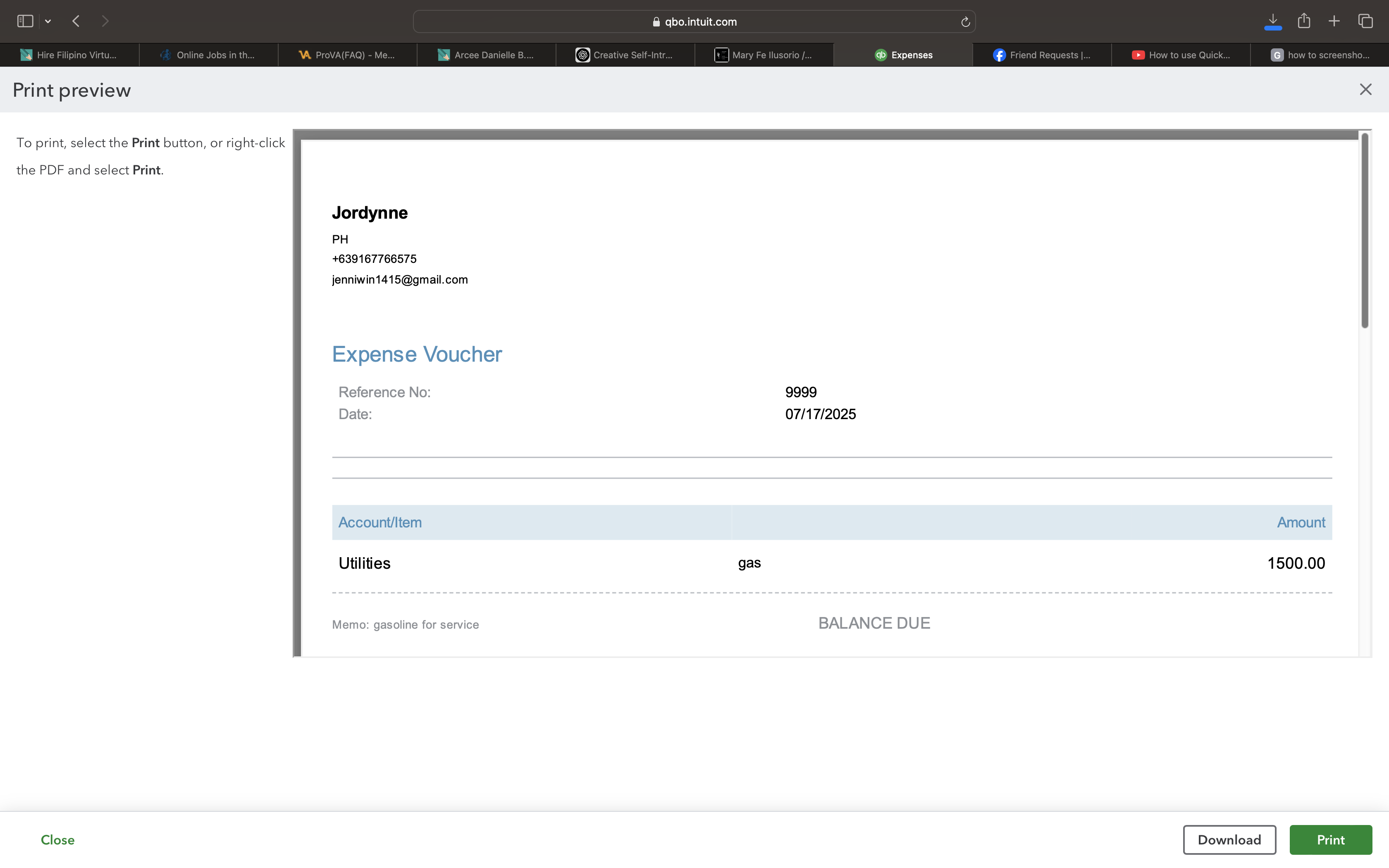Go back with the browser back arrow

(76, 21)
